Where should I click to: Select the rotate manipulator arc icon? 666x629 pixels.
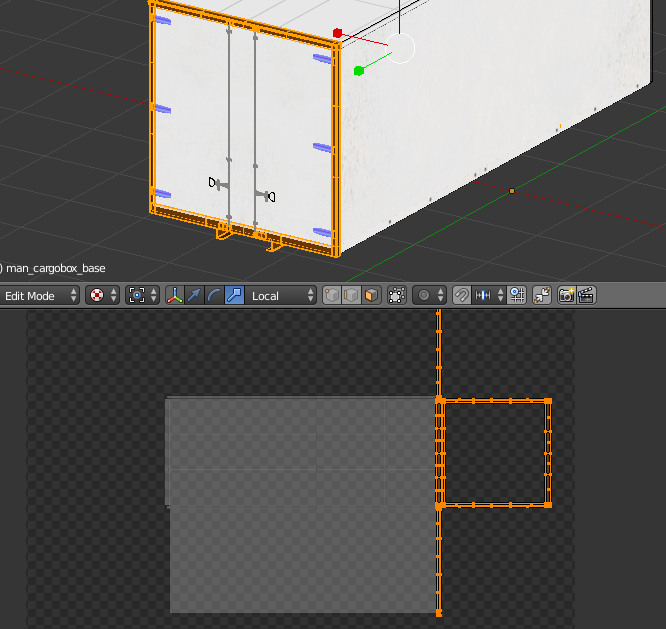(x=214, y=295)
